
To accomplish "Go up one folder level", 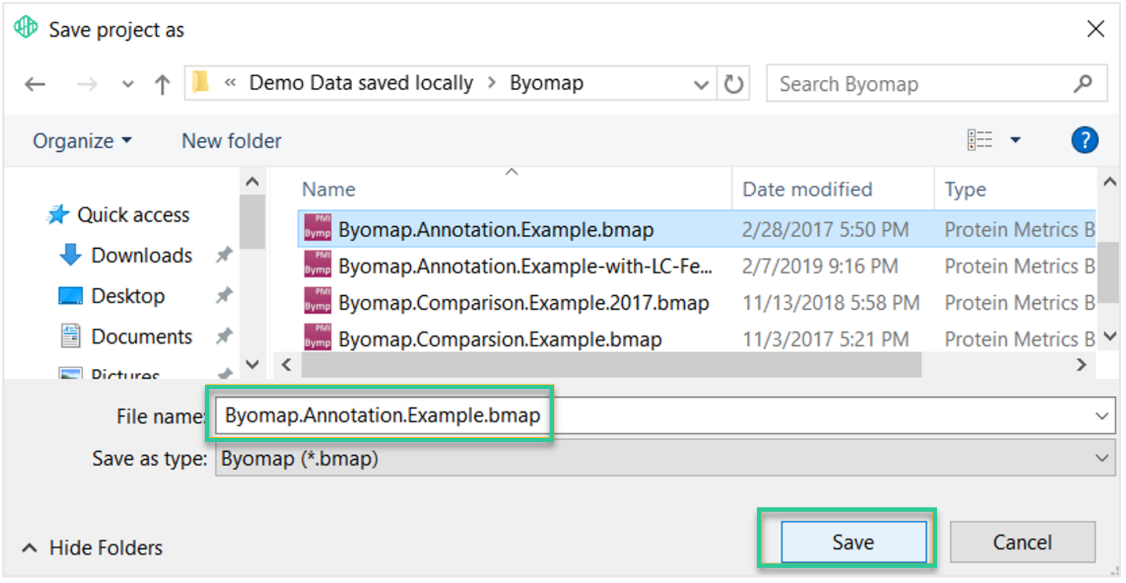I will point(162,85).
